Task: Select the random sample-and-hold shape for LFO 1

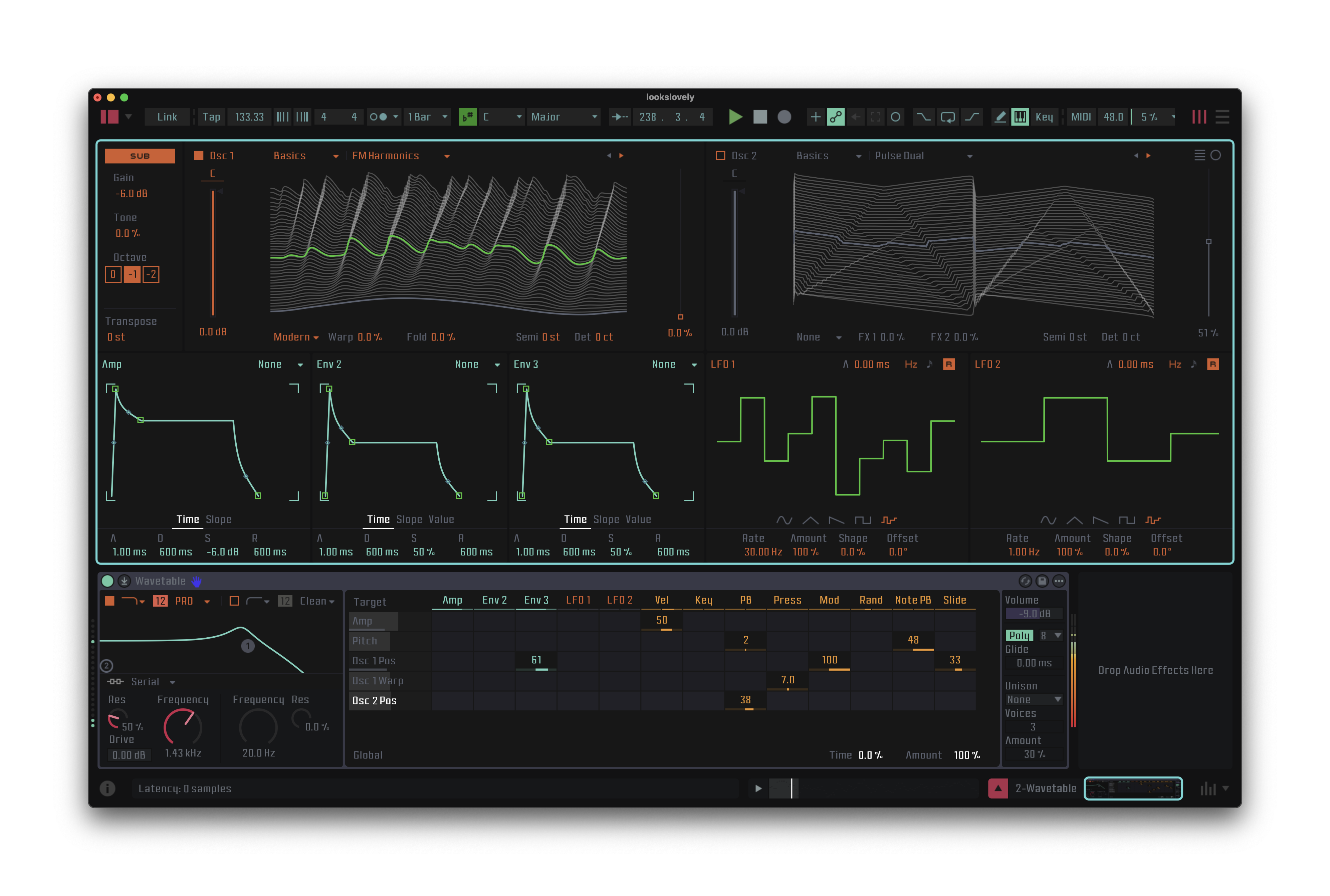Action: point(889,520)
